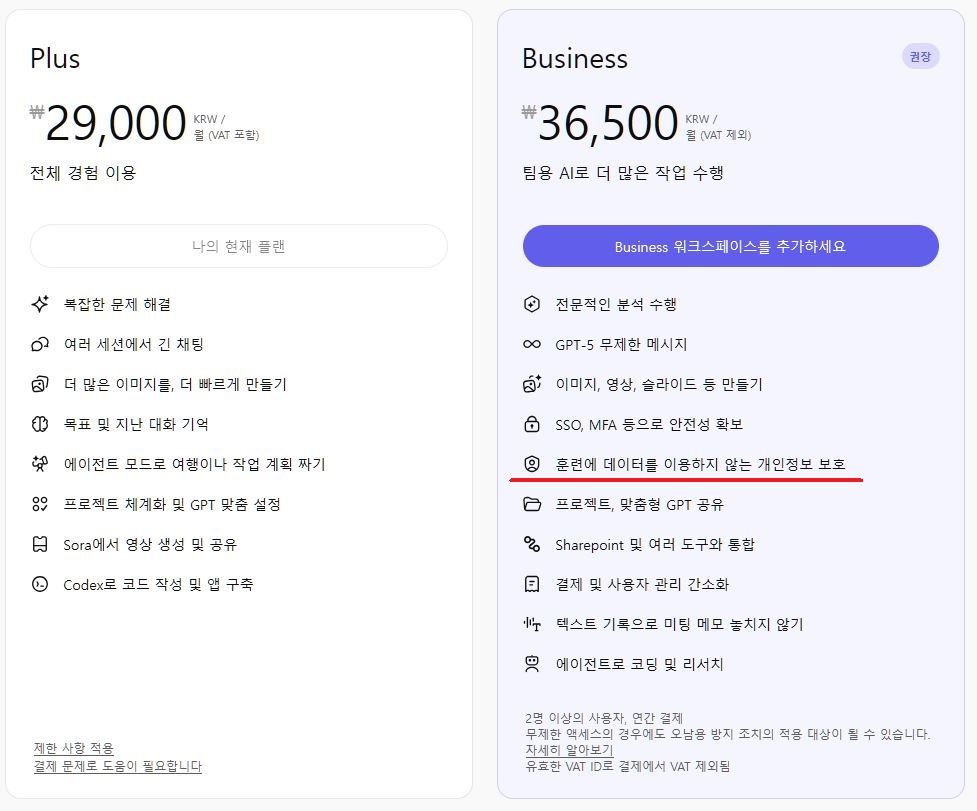
Task: Click the waveform icon beside 미팅 메모
Action: click(532, 624)
